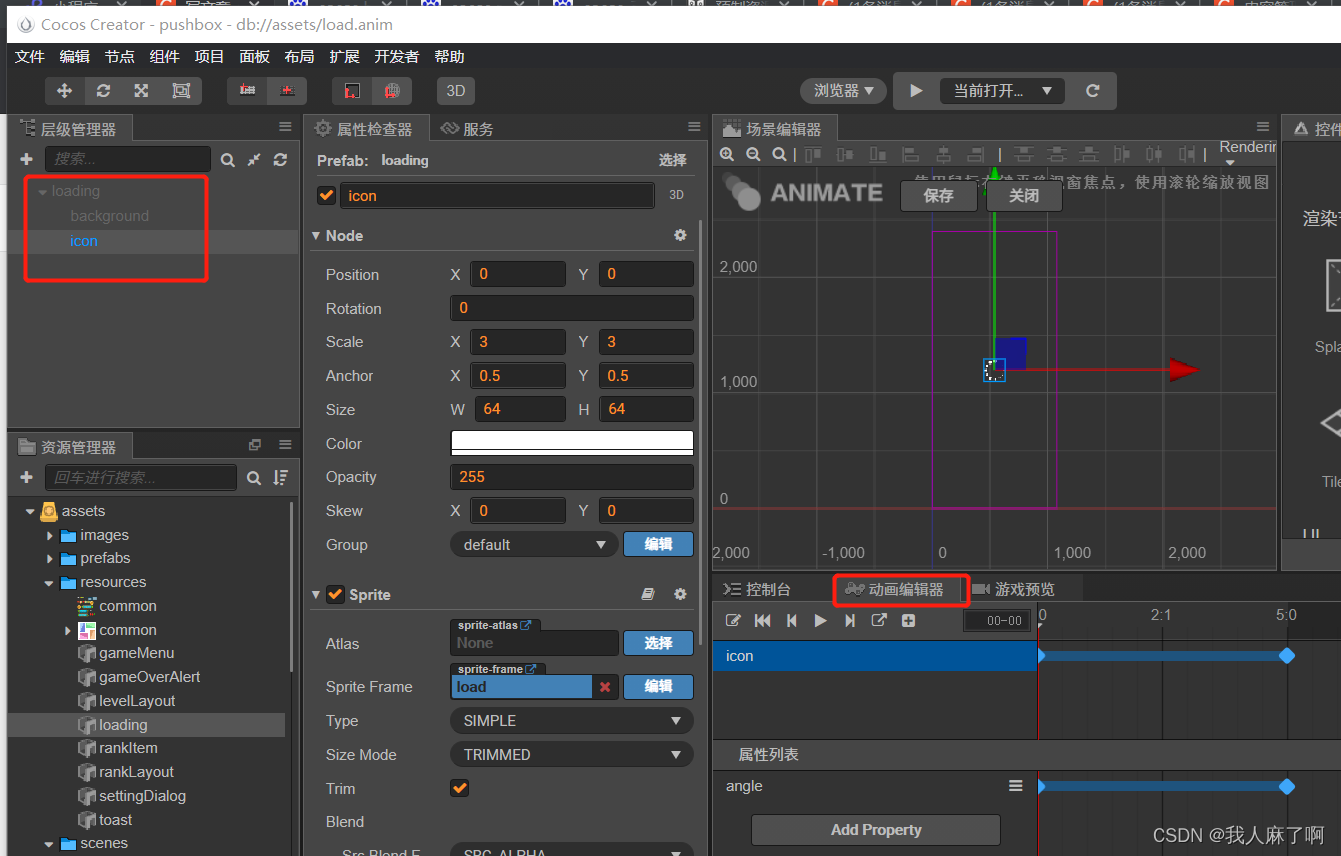Play the animation in the timeline editor

pos(821,621)
